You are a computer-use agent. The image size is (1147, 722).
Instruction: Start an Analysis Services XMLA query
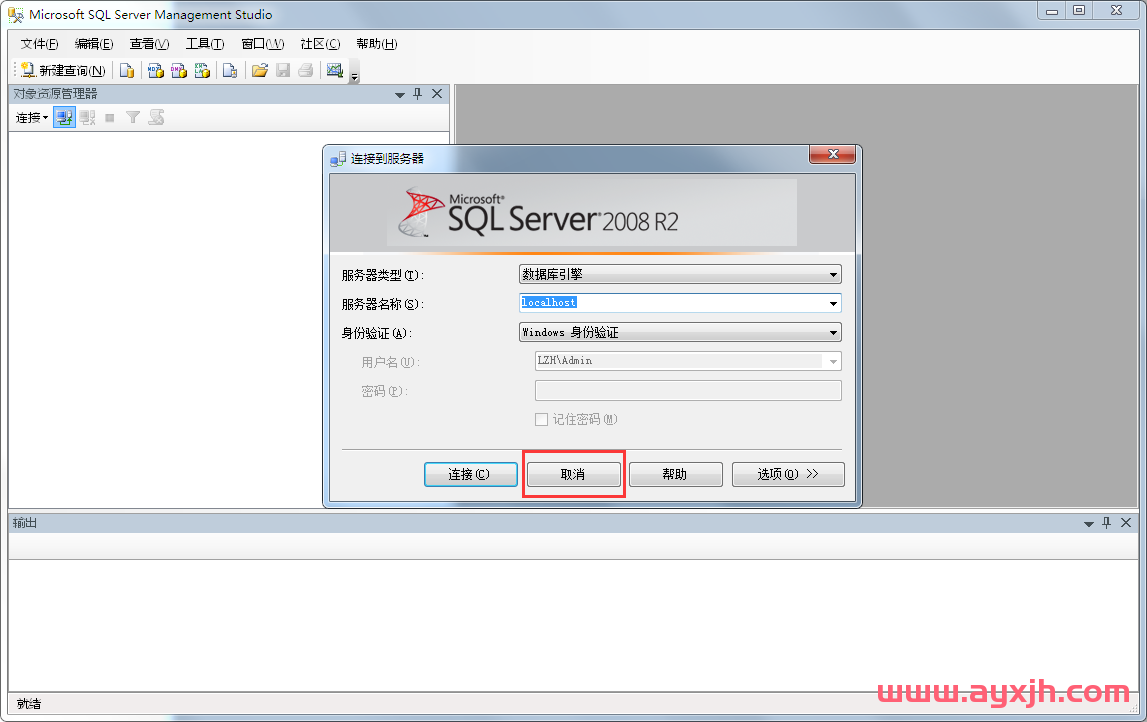coord(202,70)
